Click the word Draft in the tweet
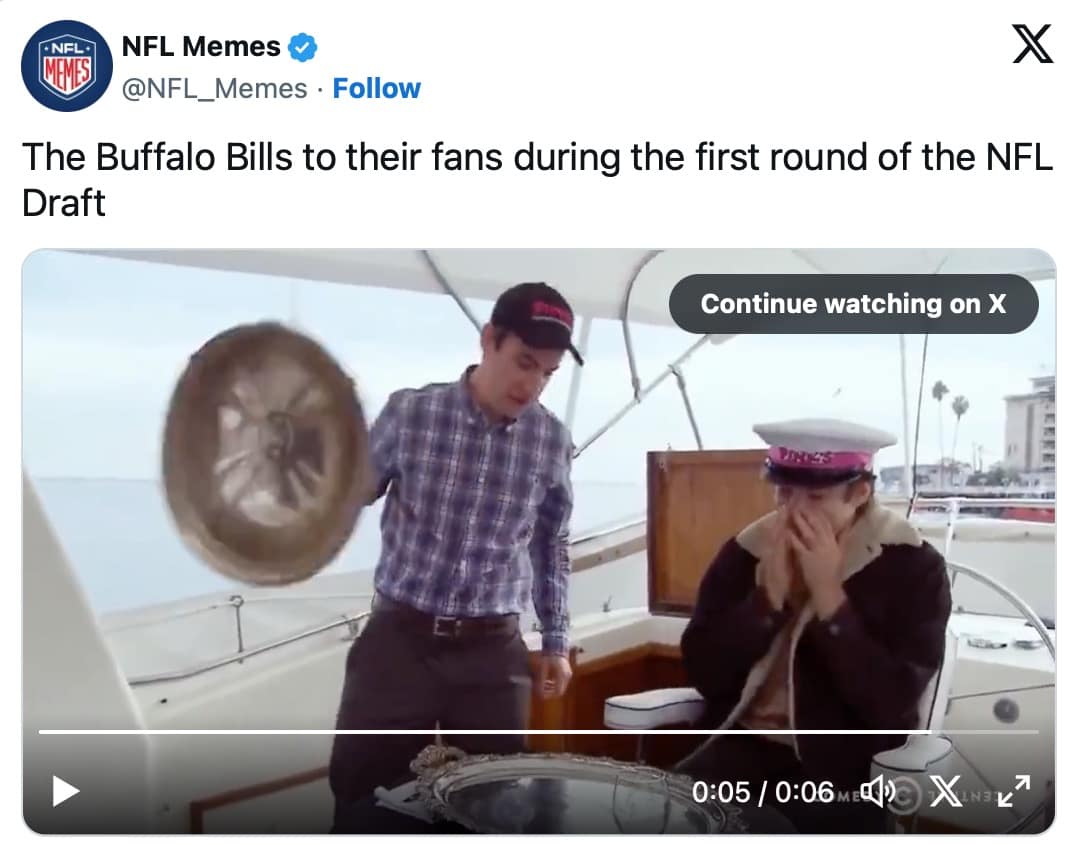 point(63,202)
